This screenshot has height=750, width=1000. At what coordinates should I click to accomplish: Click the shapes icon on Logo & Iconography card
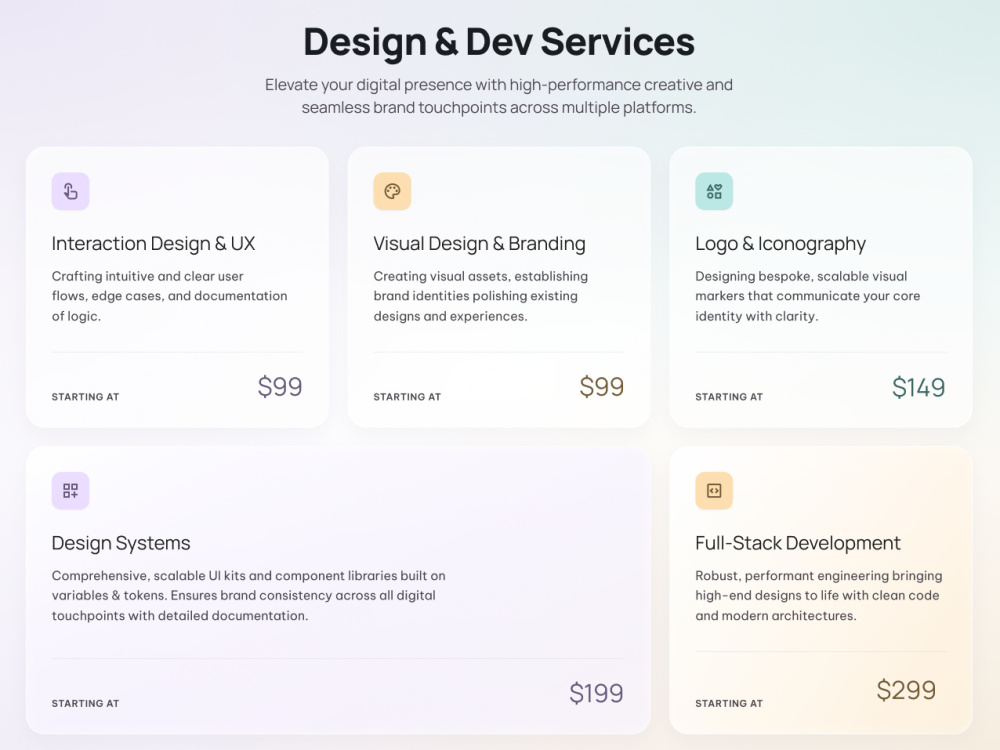(714, 191)
